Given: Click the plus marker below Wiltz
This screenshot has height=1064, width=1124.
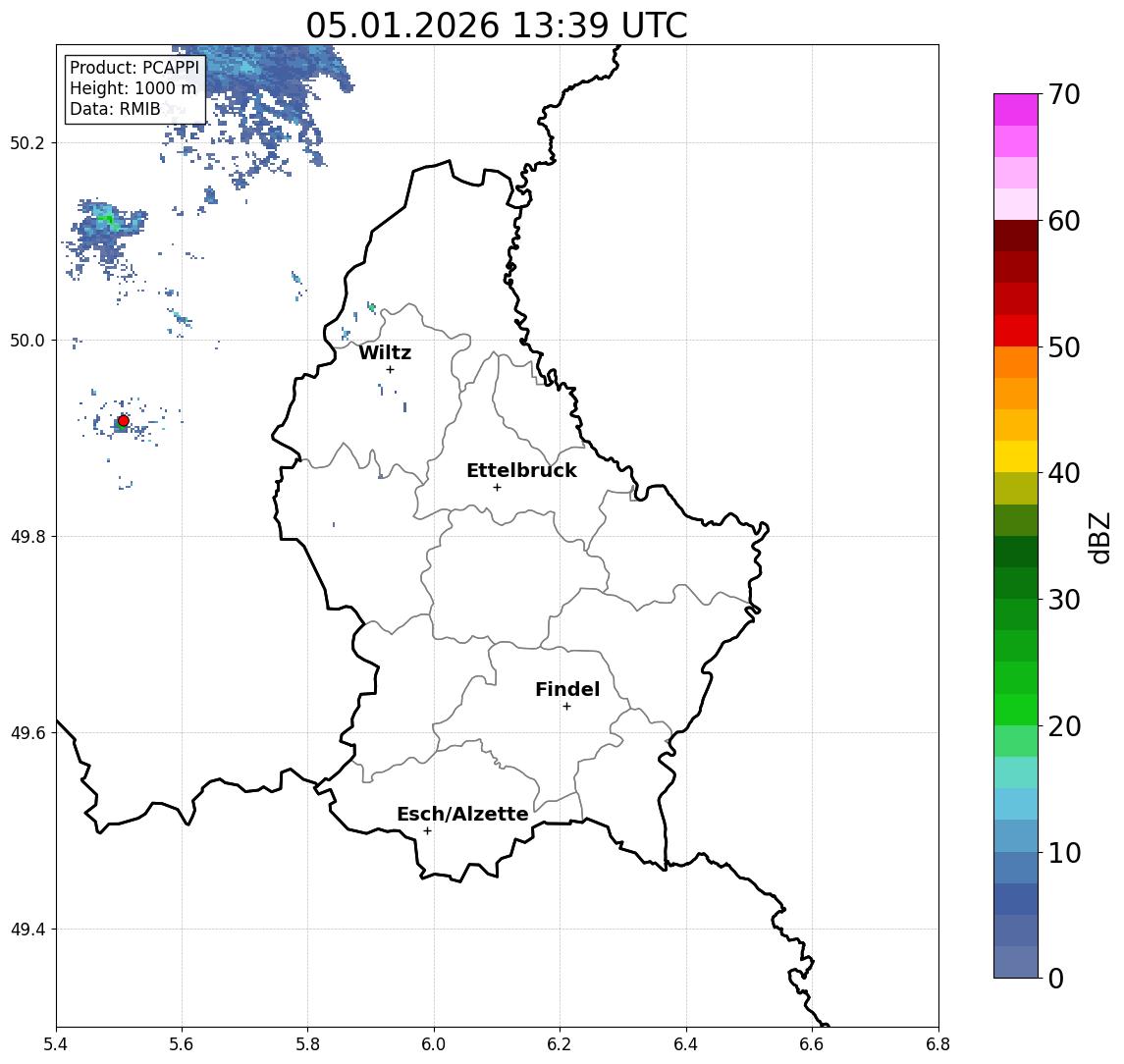Looking at the screenshot, I should (x=390, y=369).
